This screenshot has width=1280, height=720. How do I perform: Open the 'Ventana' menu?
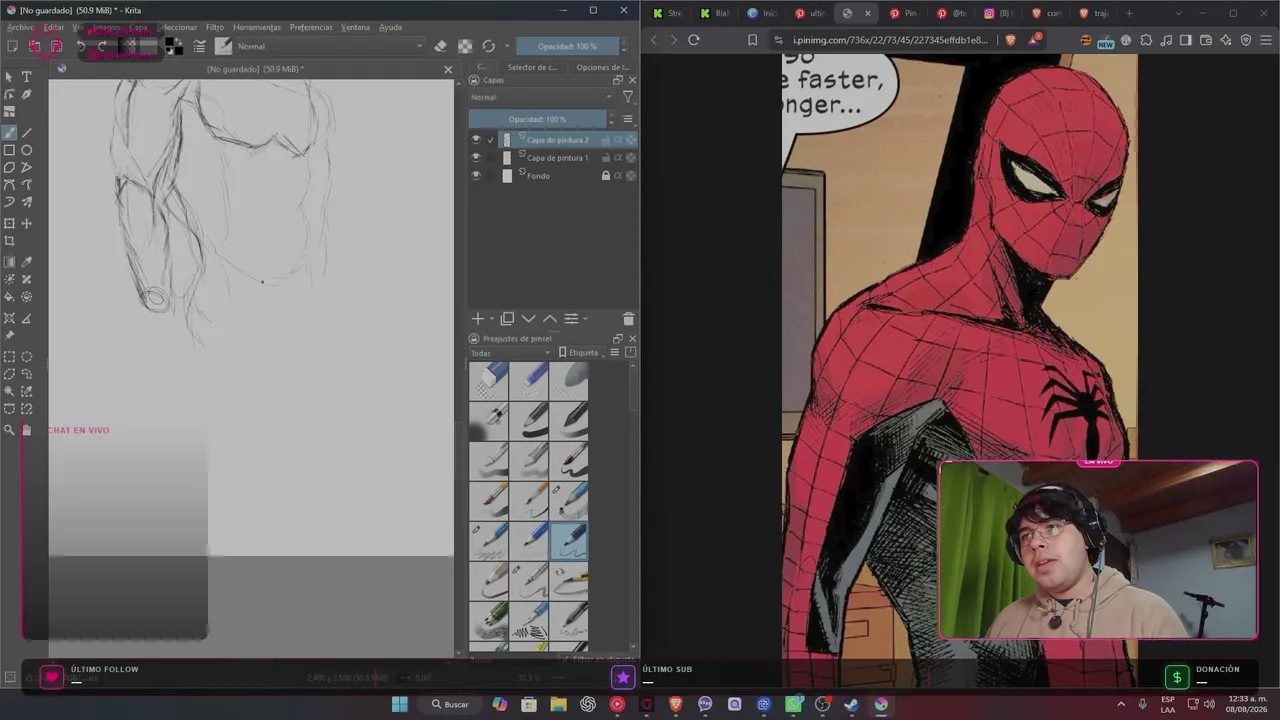(x=355, y=27)
